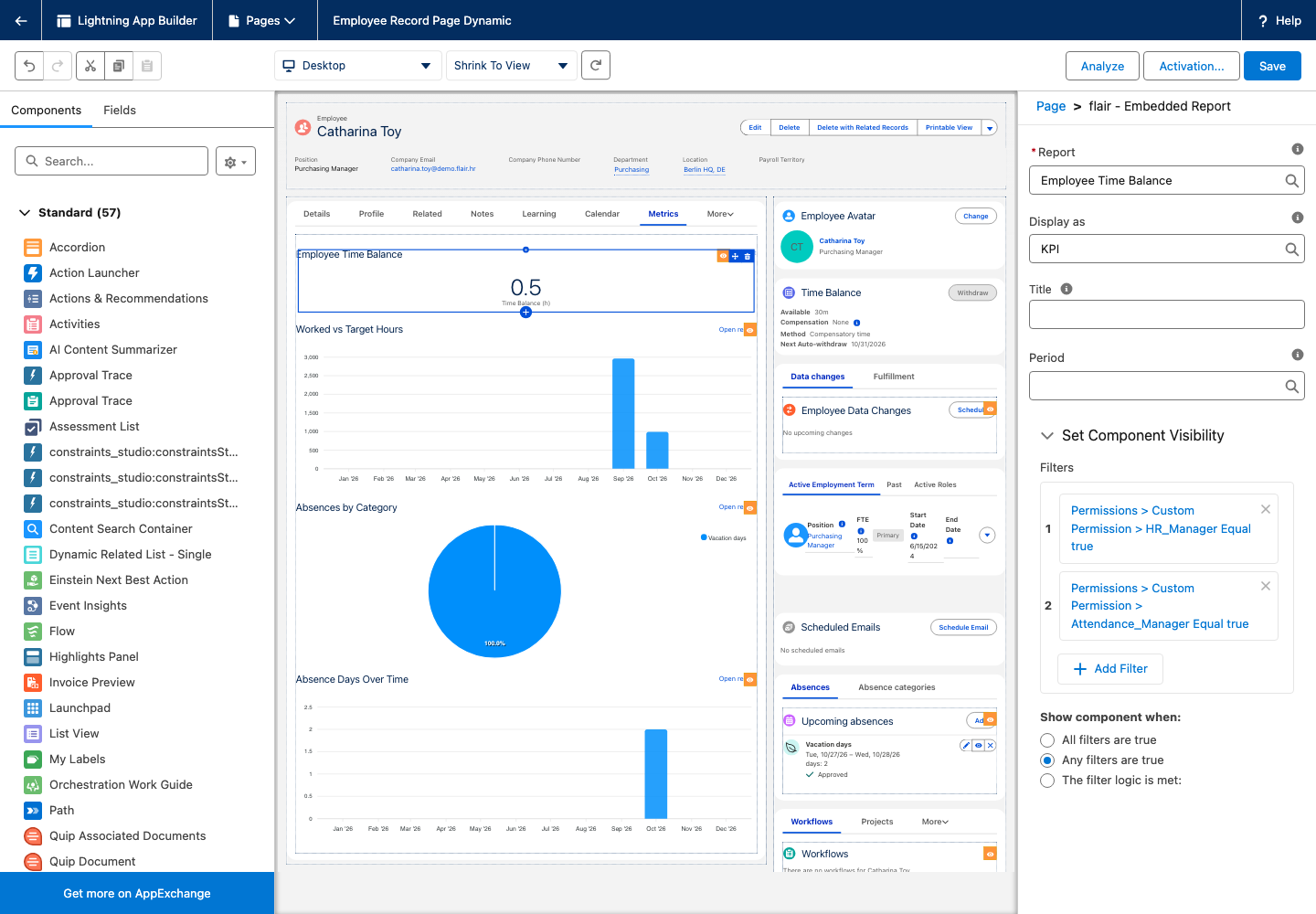The image size is (1316, 914).
Task: Open the Activation settings
Action: (1192, 66)
